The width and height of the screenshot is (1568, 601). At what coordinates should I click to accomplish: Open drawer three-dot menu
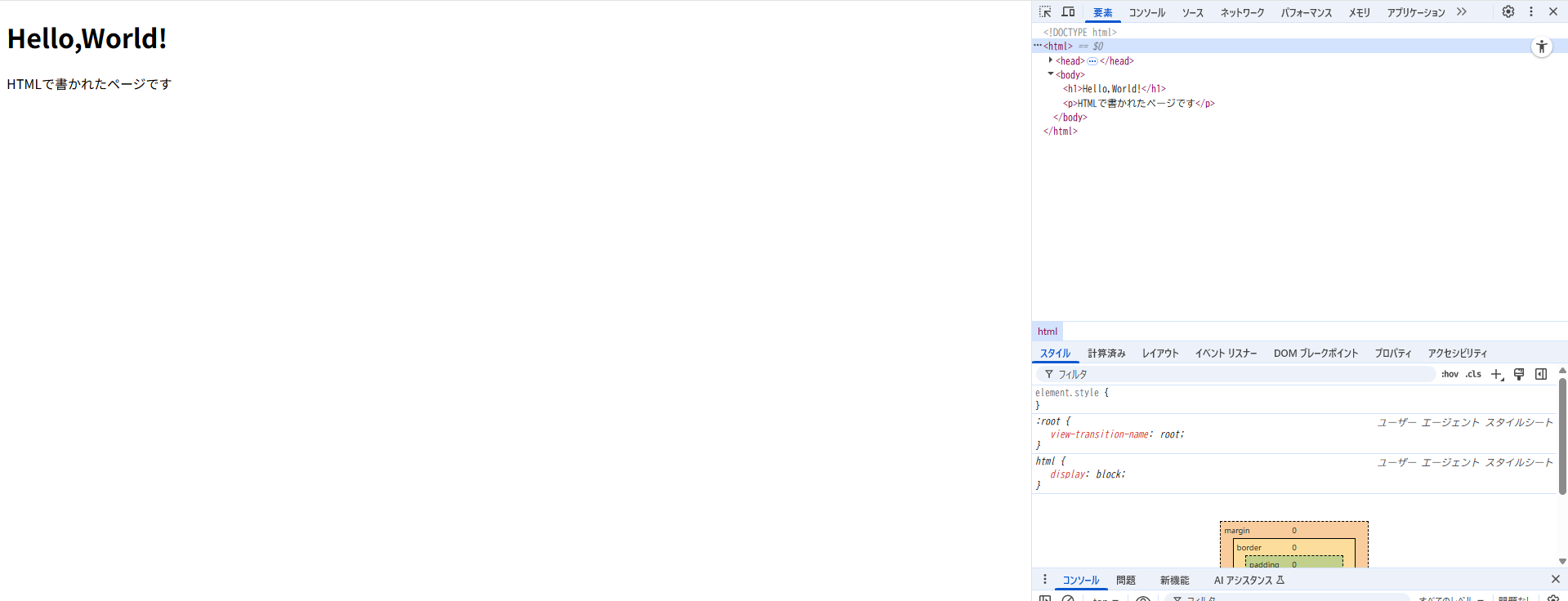pos(1045,580)
